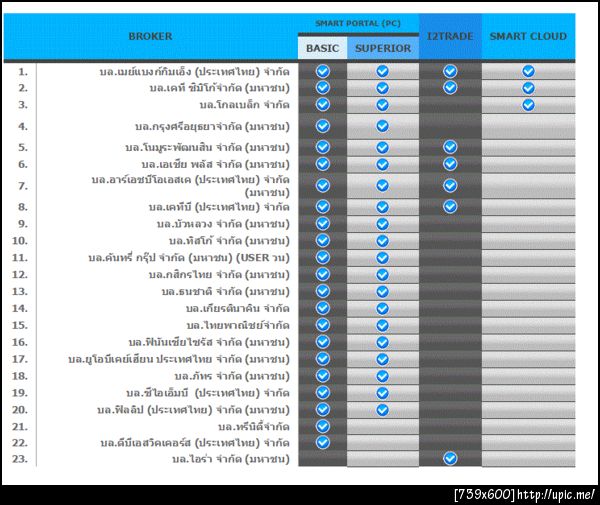
Task: Click the I2TRADE checkmark in row 1
Action: point(450,71)
